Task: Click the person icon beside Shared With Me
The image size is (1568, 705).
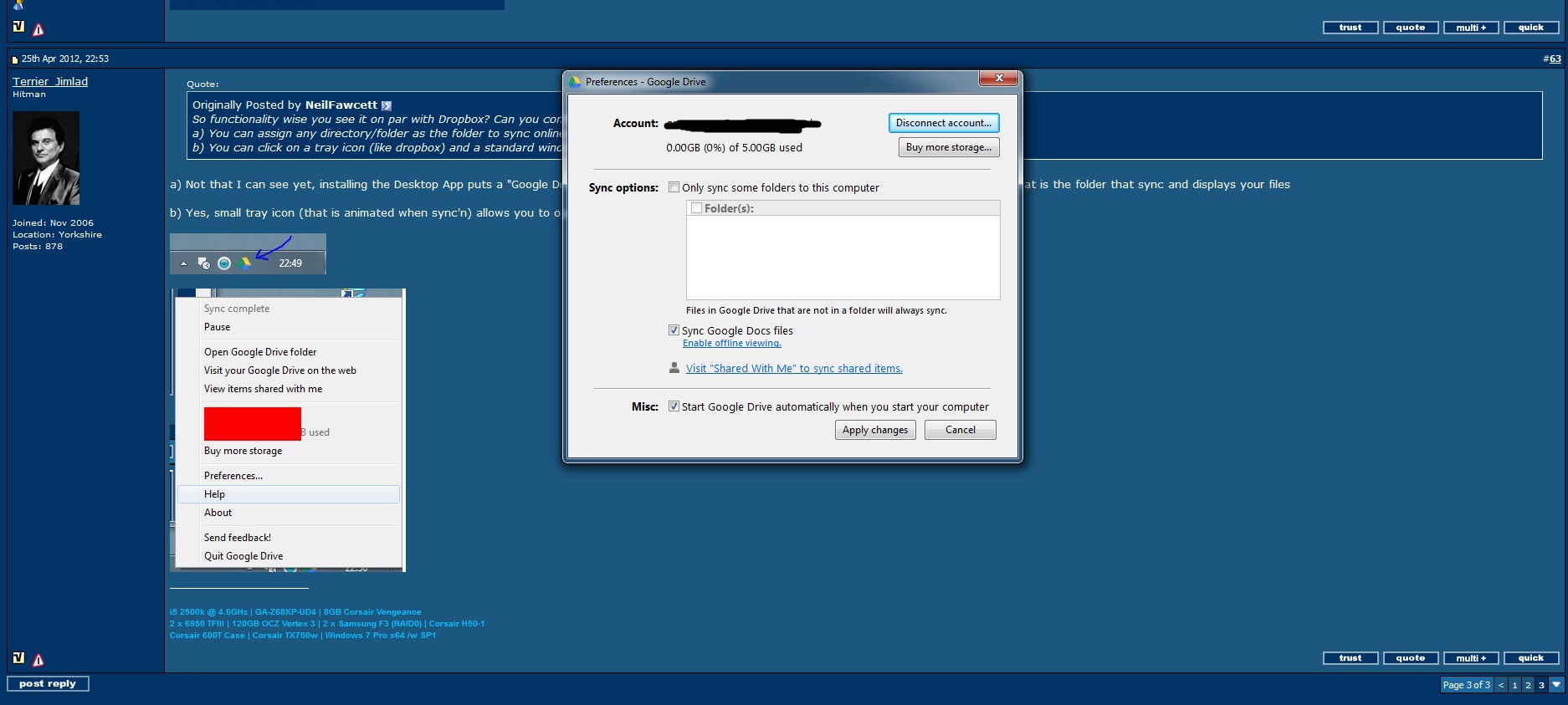Action: point(674,368)
